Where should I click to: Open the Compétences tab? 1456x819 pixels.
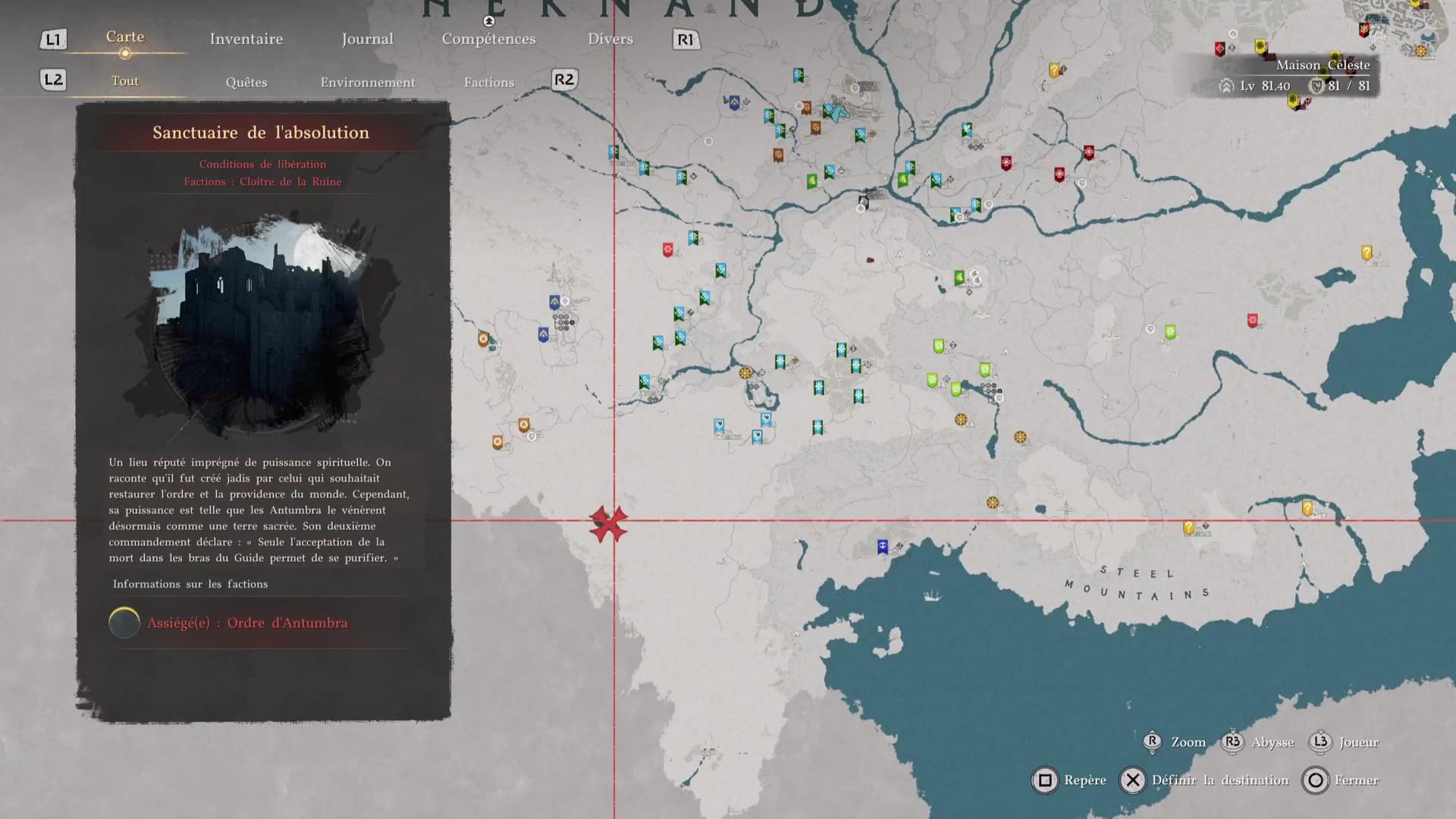click(x=488, y=39)
